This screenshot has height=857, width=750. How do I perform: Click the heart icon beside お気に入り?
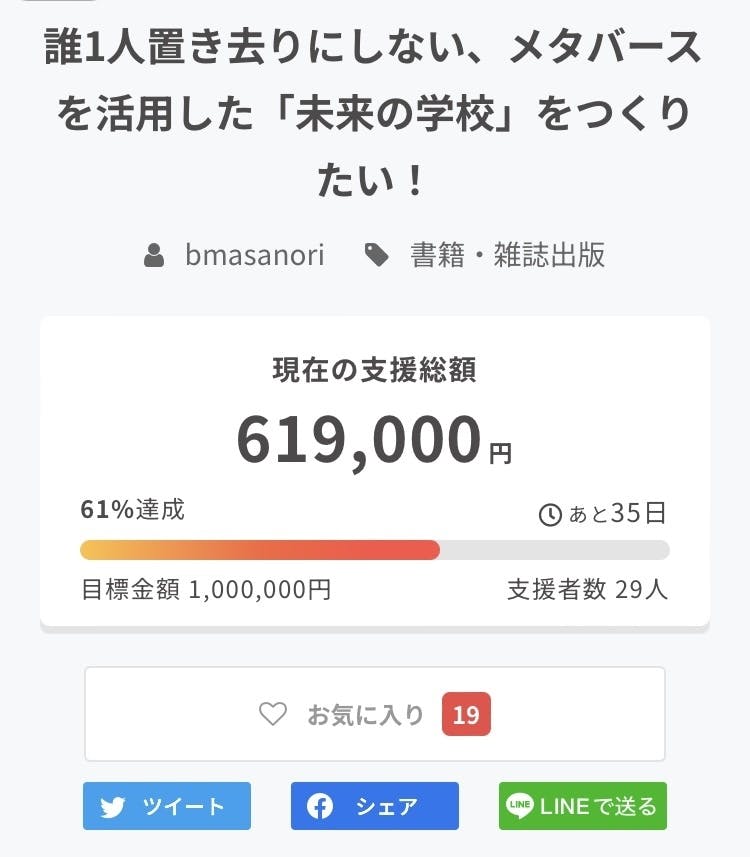pyautogui.click(x=273, y=714)
